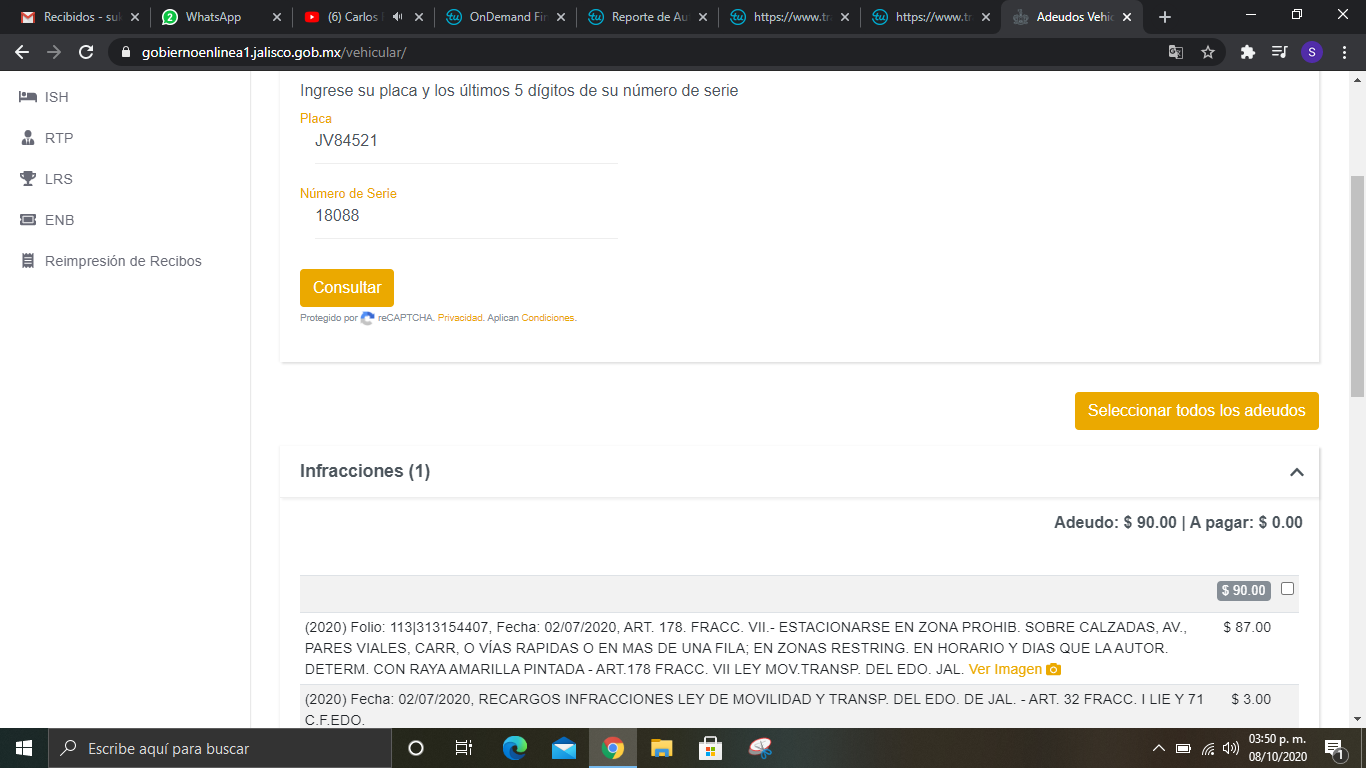Open the Chrome extensions puzzle icon

pos(1247,52)
